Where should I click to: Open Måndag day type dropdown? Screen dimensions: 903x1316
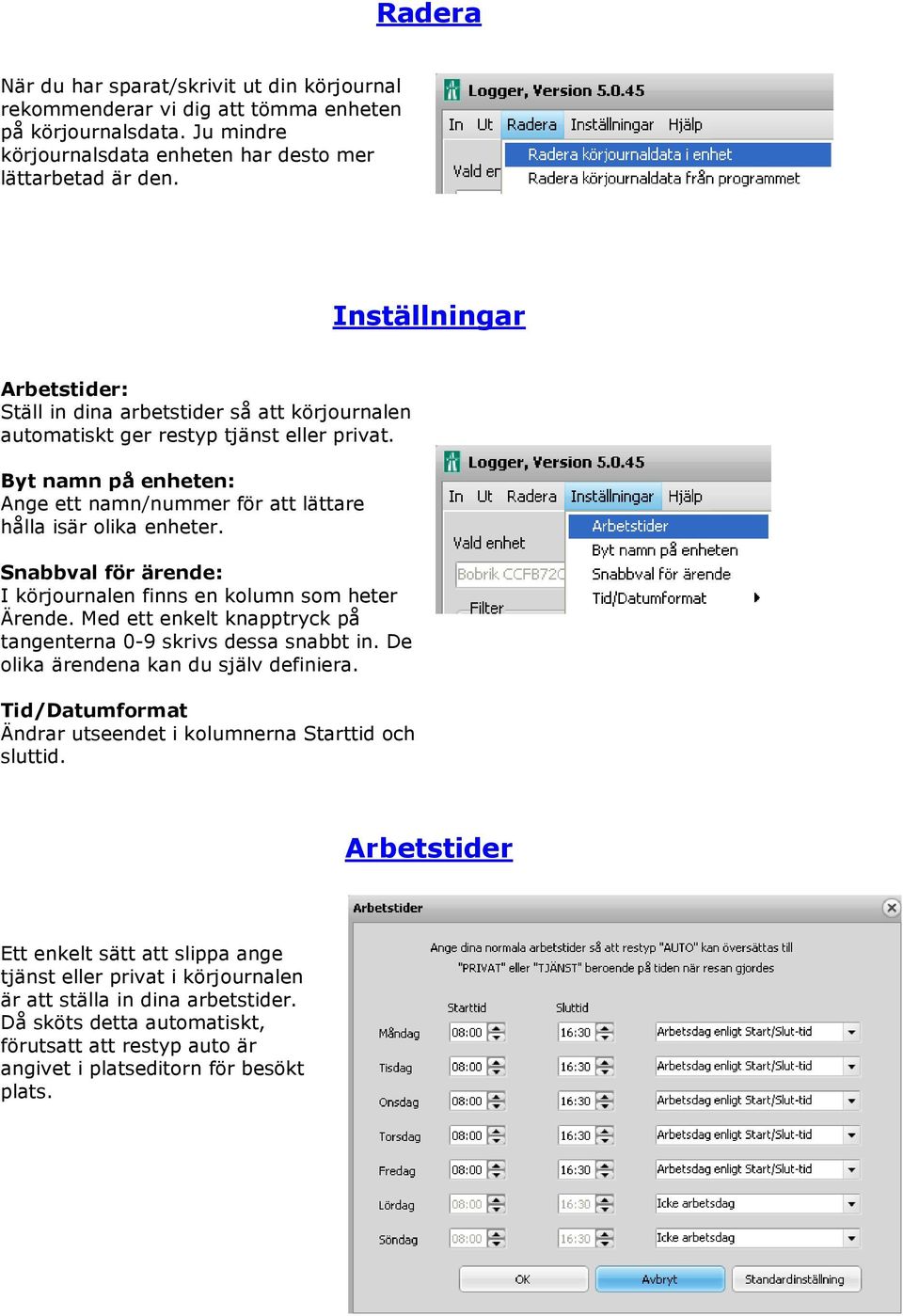[851, 1032]
